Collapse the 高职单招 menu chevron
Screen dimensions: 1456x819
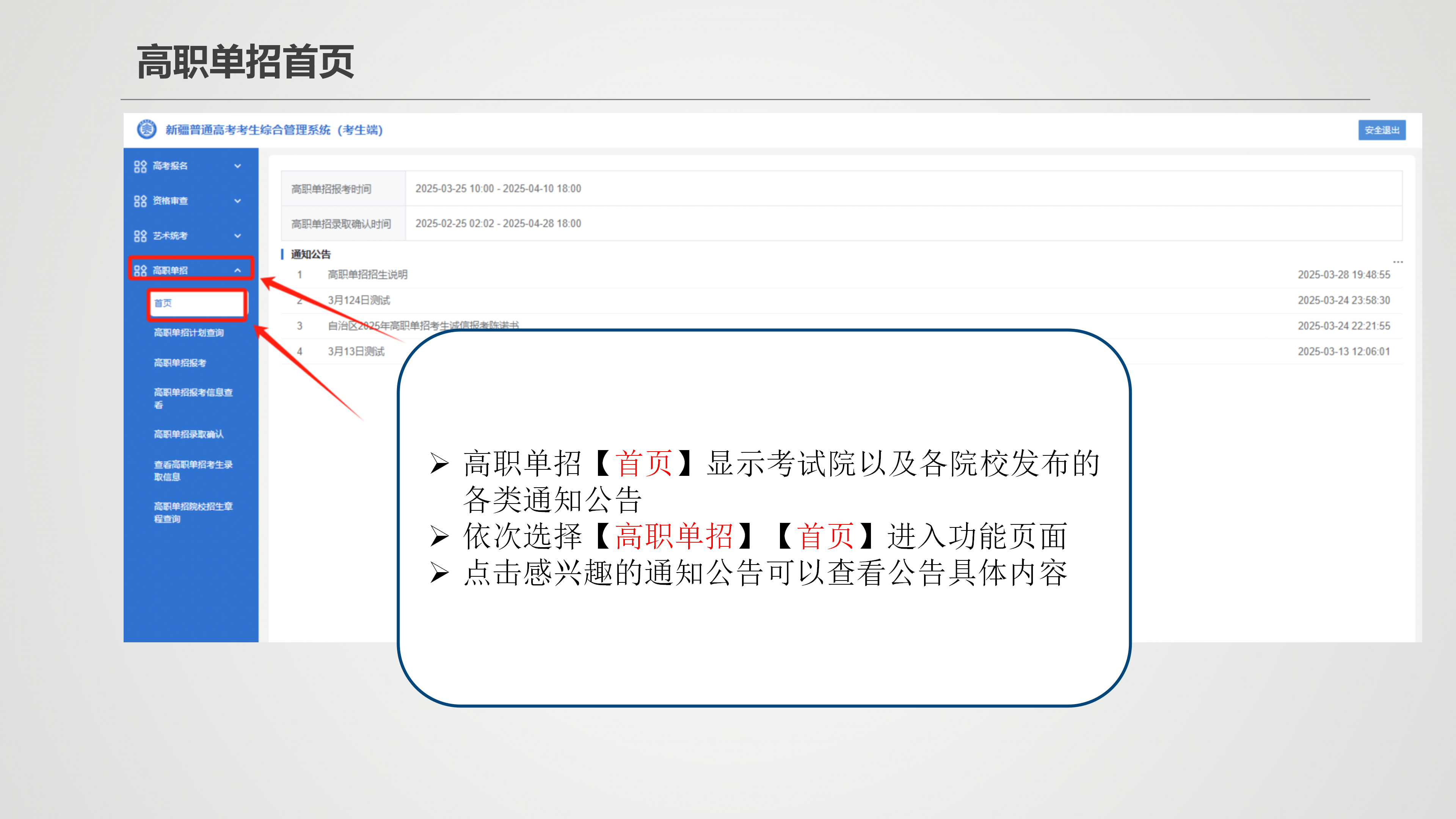click(237, 271)
